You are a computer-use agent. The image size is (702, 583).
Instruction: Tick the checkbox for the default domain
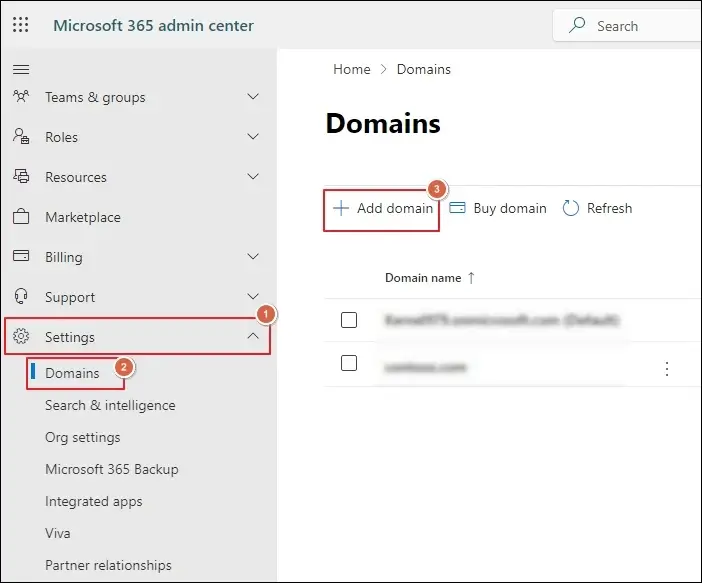tap(349, 320)
